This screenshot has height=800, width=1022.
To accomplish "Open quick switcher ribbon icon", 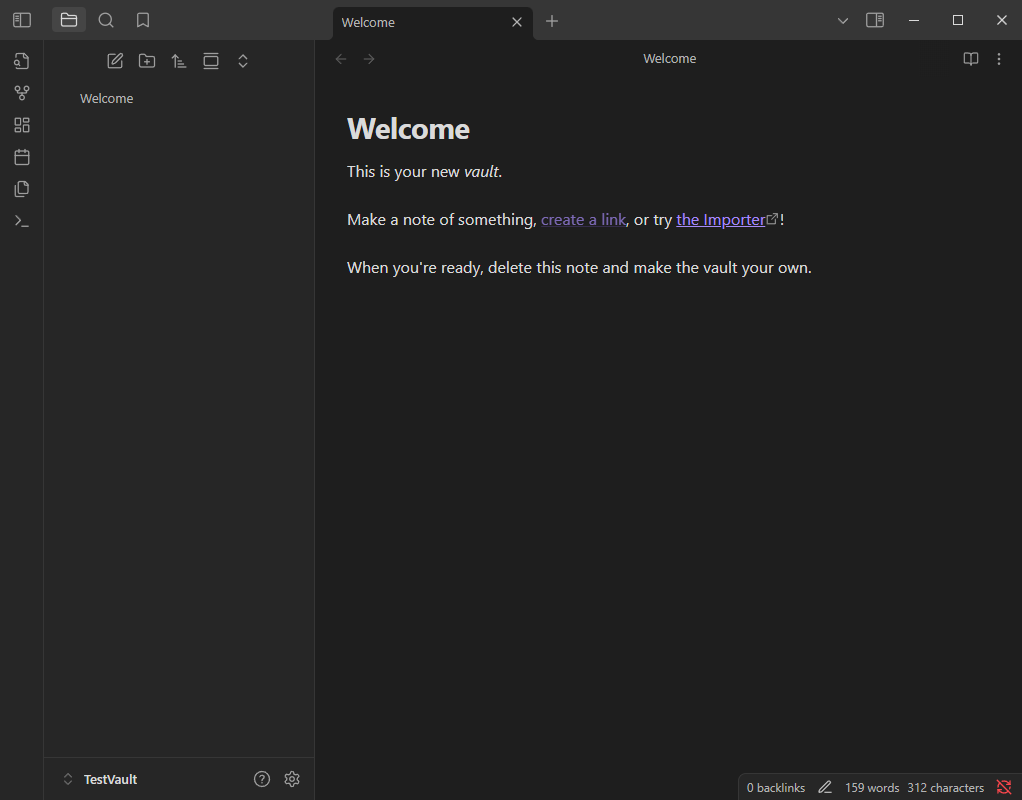I will (22, 61).
